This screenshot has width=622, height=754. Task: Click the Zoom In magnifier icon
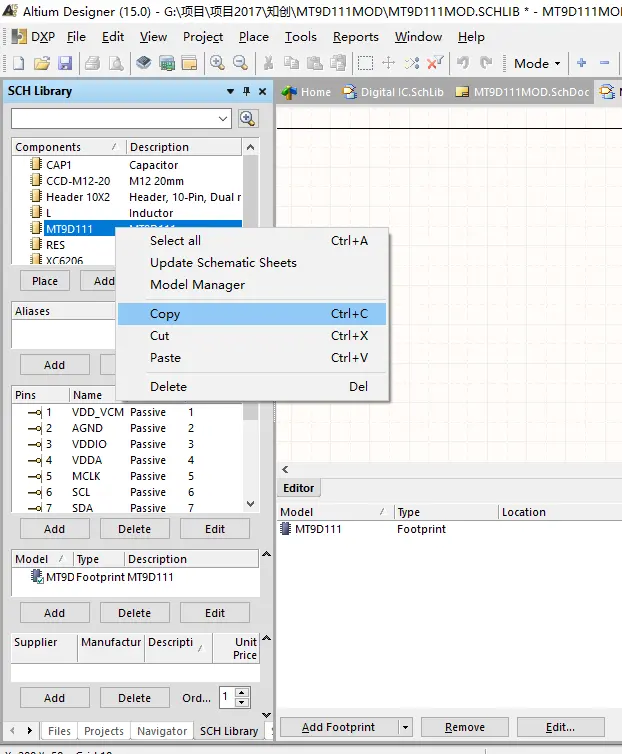217,63
